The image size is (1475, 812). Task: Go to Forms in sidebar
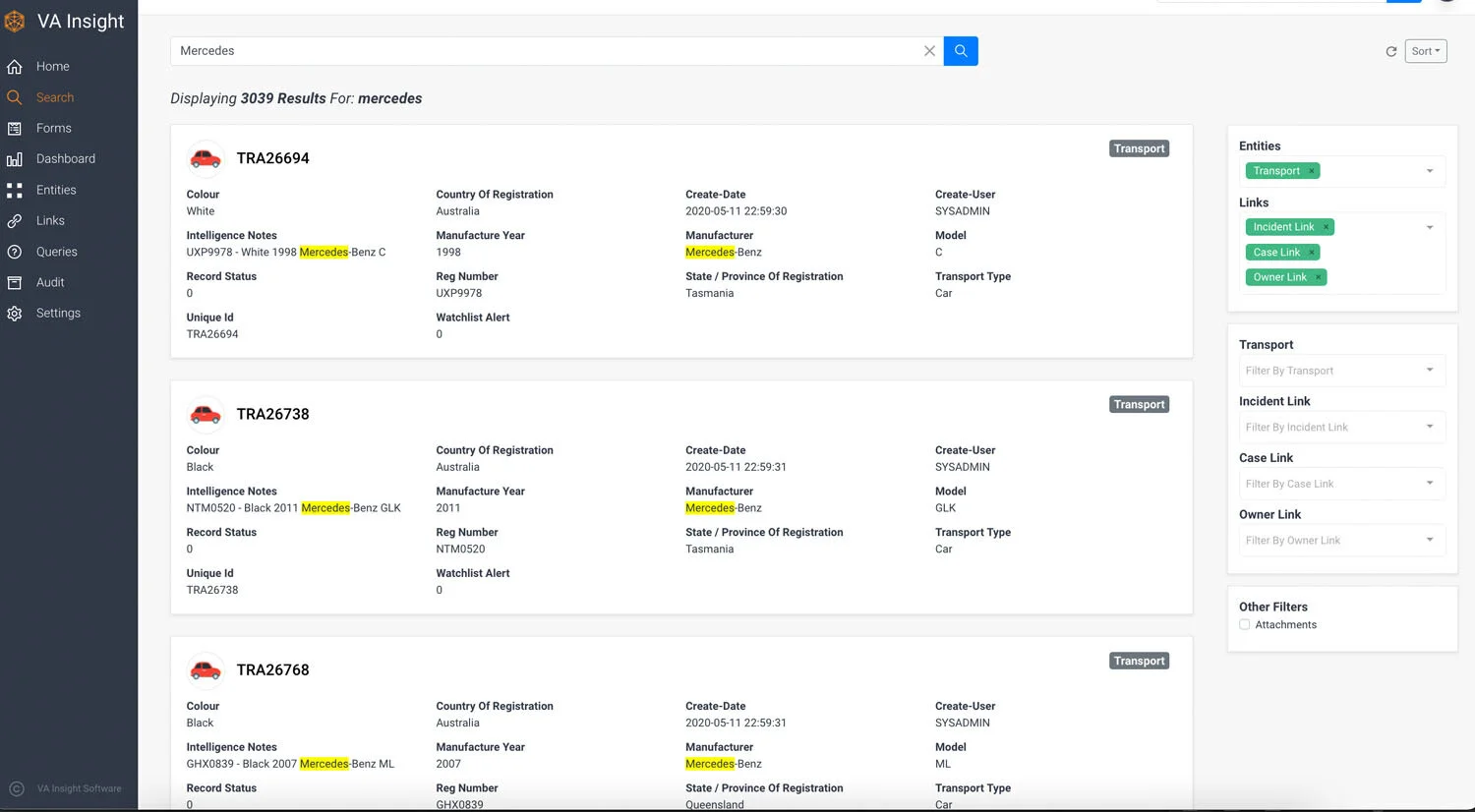pos(54,128)
